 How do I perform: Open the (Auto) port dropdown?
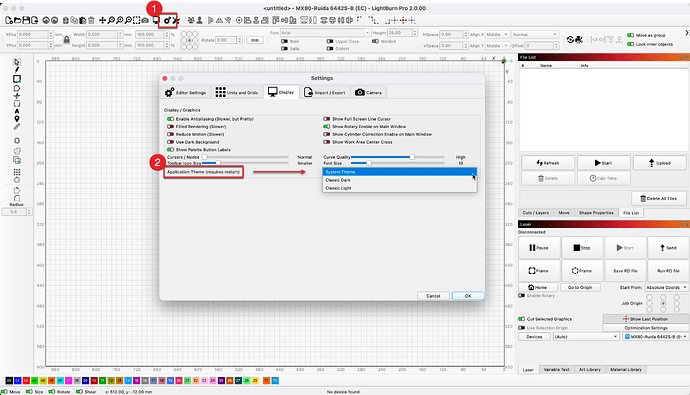click(586, 336)
